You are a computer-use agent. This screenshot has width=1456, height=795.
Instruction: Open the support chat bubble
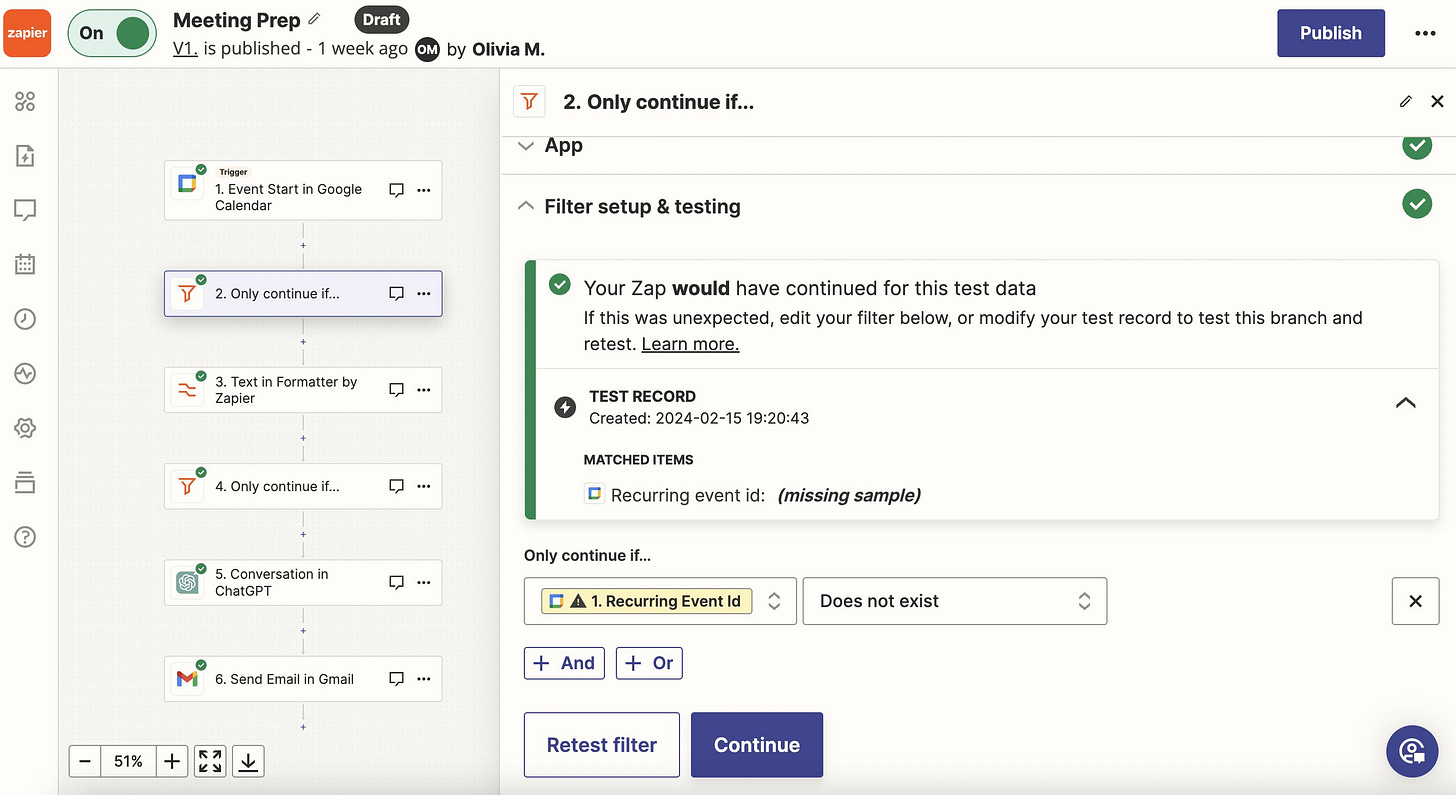(1412, 751)
